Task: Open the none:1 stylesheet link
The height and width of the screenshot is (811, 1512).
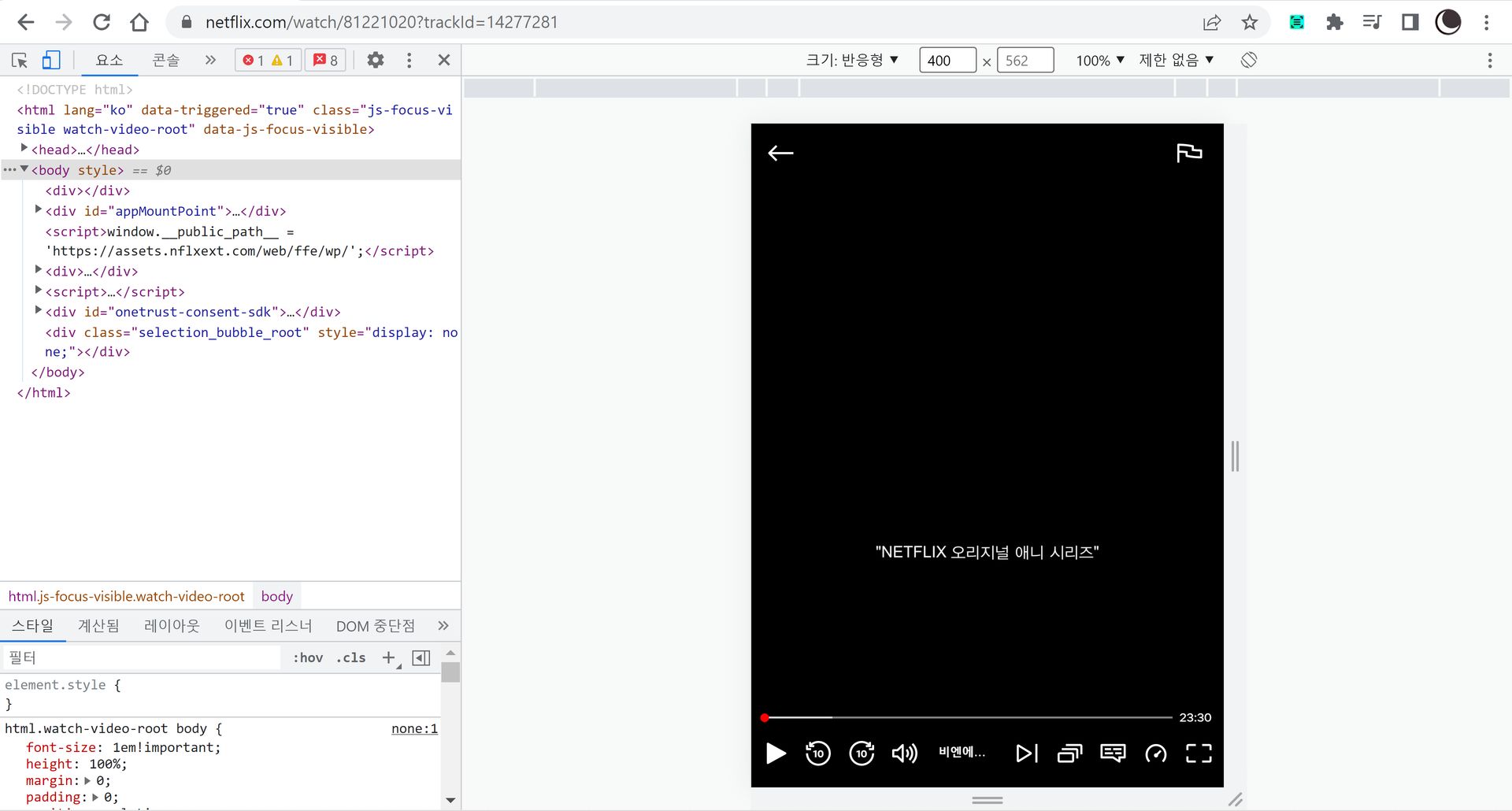Action: (414, 729)
